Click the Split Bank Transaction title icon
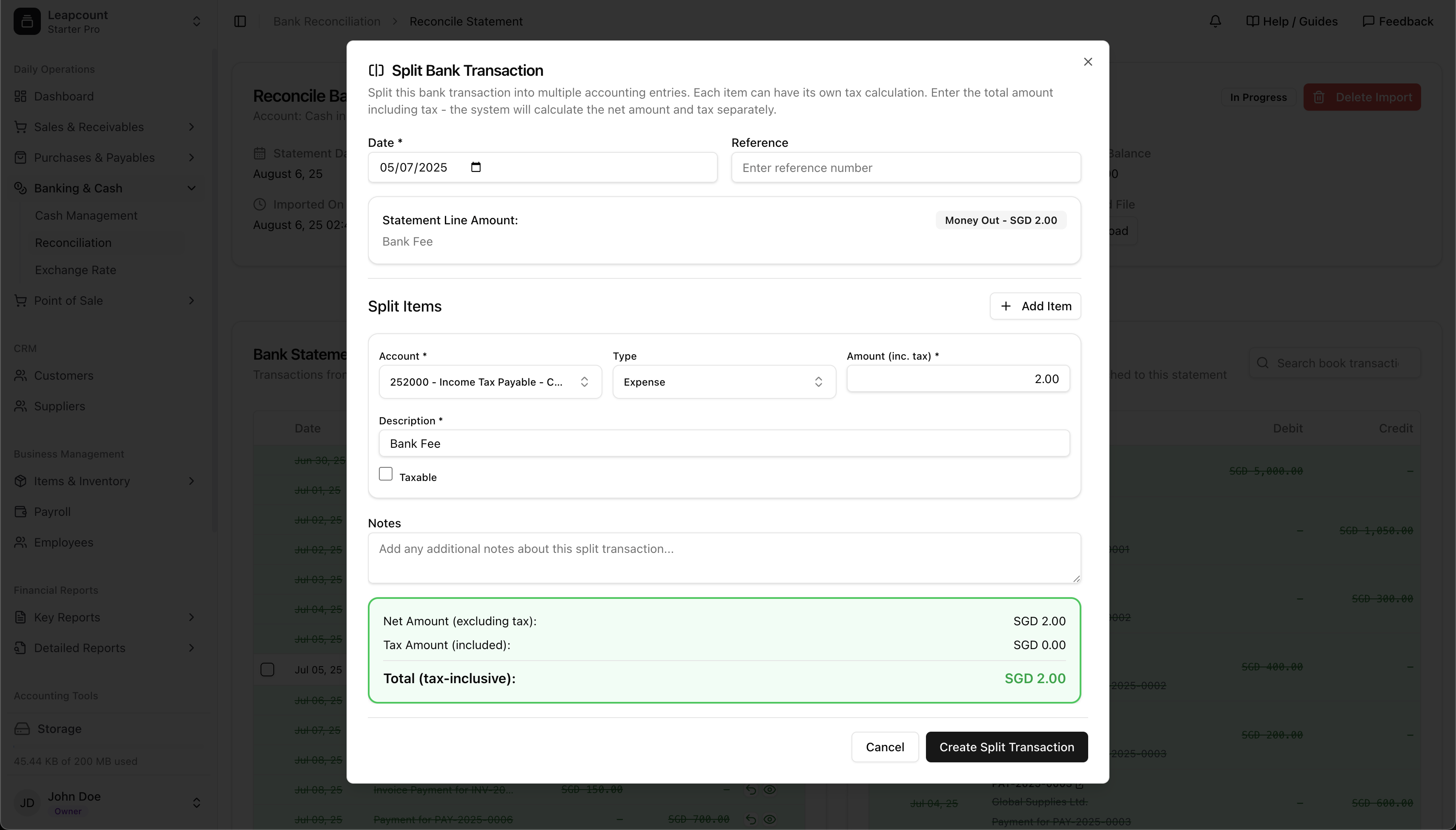Viewport: 1456px width, 830px height. coord(376,70)
